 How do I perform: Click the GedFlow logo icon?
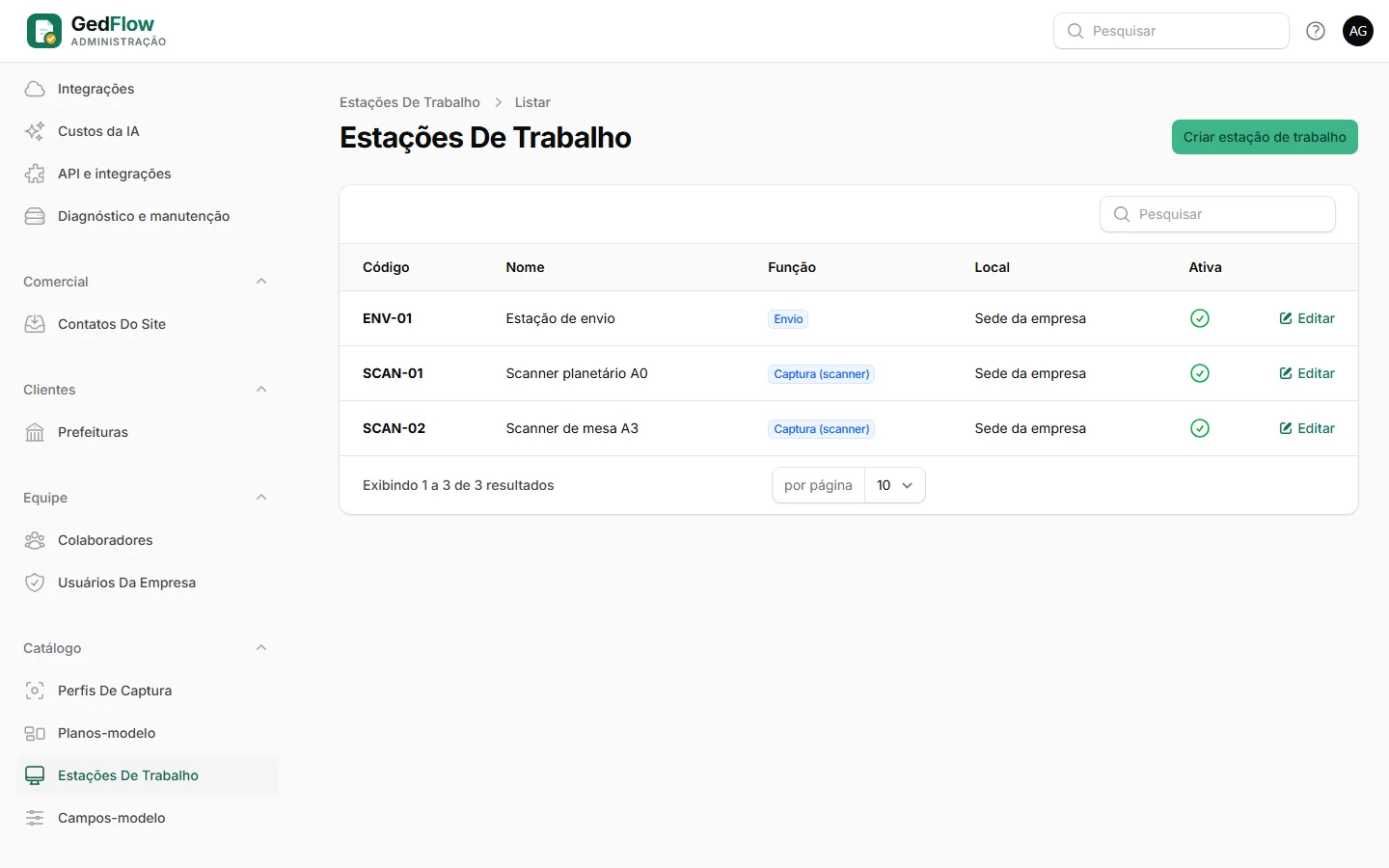(x=44, y=31)
